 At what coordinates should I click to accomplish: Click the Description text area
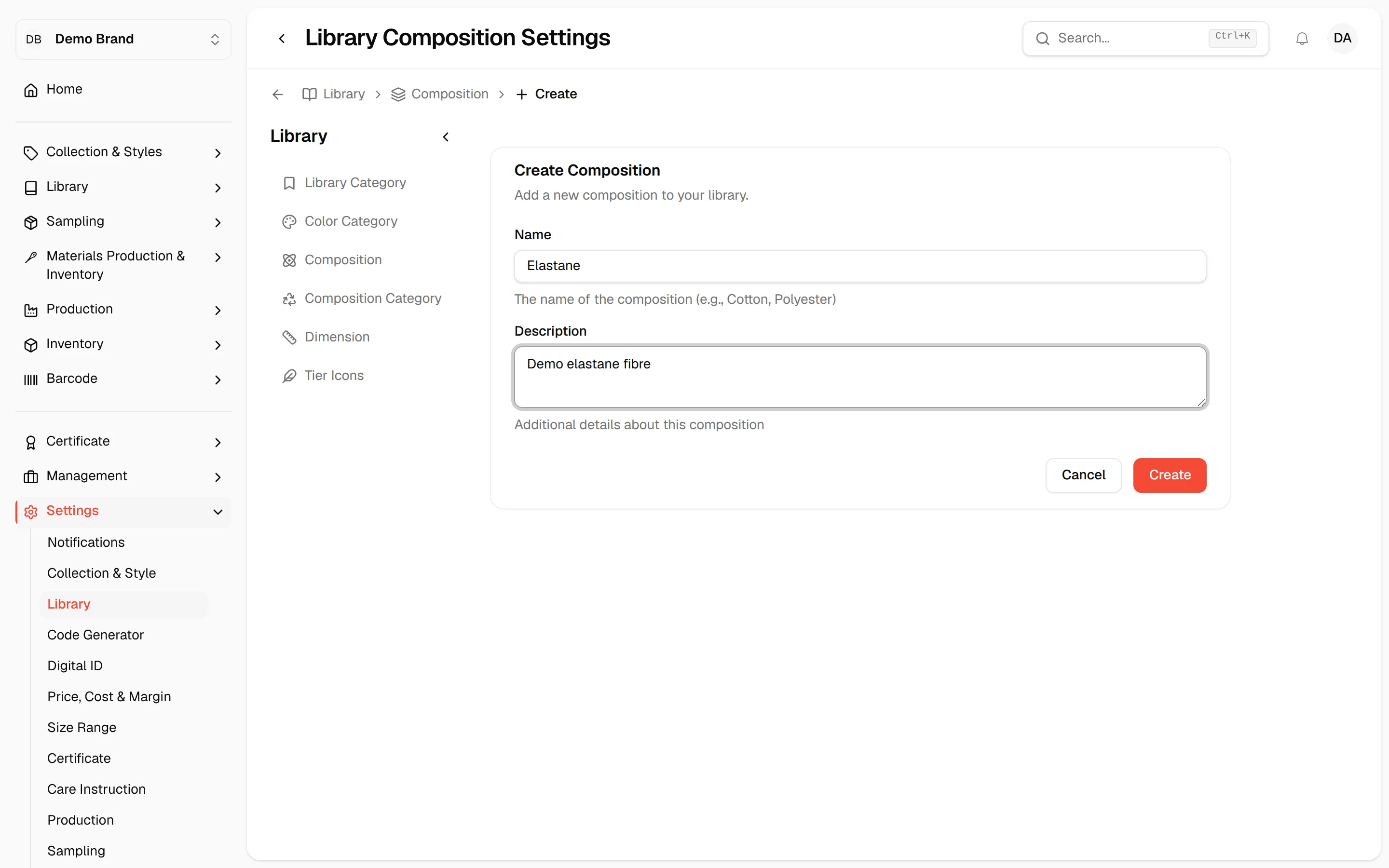click(860, 377)
